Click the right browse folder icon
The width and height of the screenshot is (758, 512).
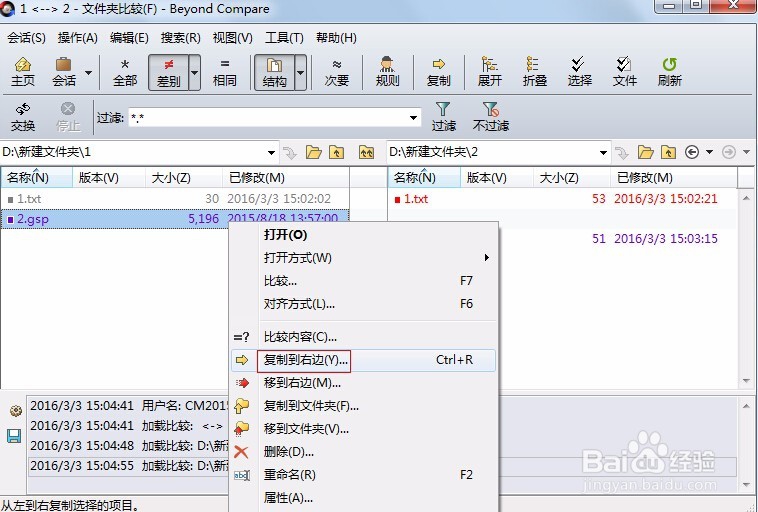pos(645,153)
